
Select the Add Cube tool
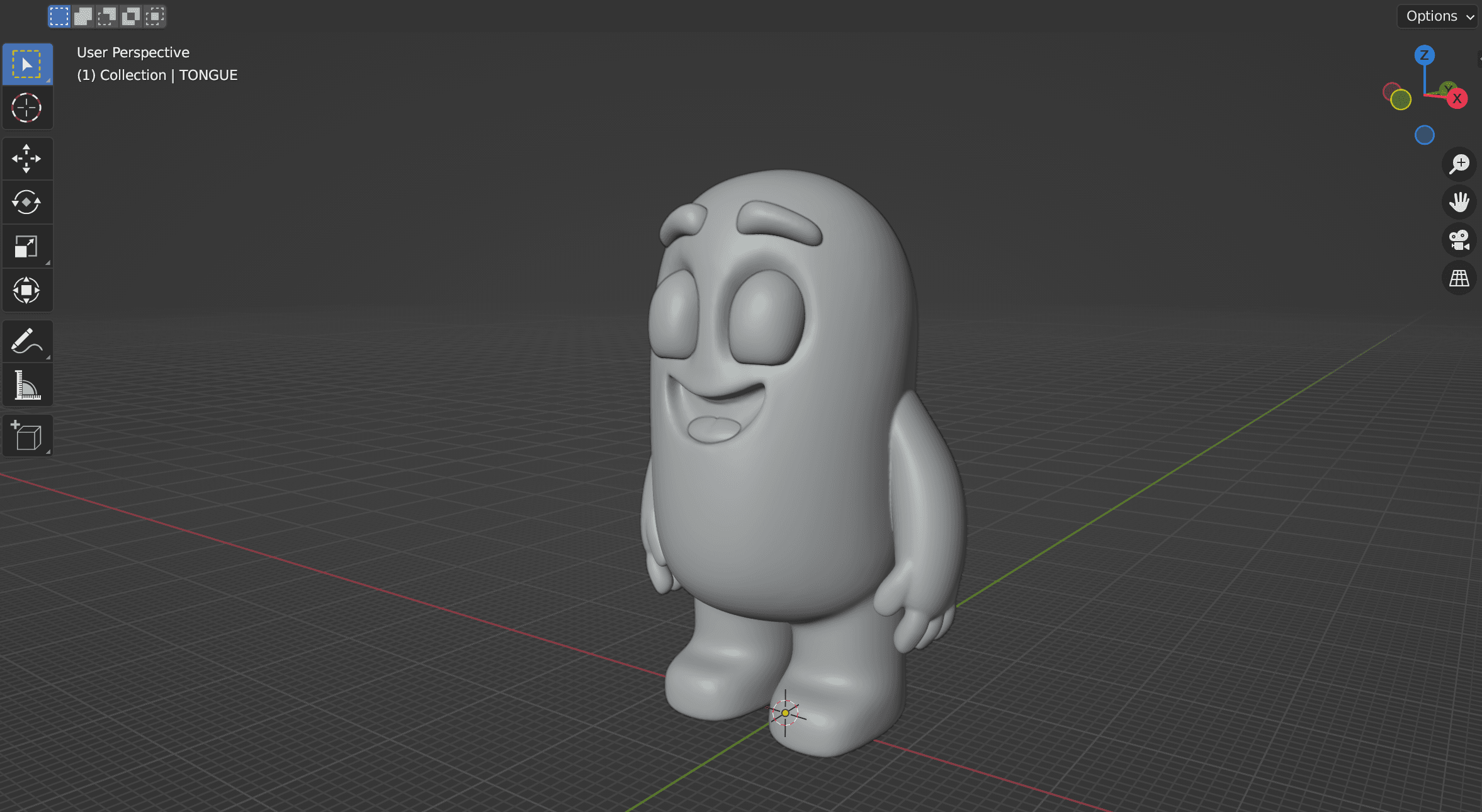pyautogui.click(x=26, y=436)
